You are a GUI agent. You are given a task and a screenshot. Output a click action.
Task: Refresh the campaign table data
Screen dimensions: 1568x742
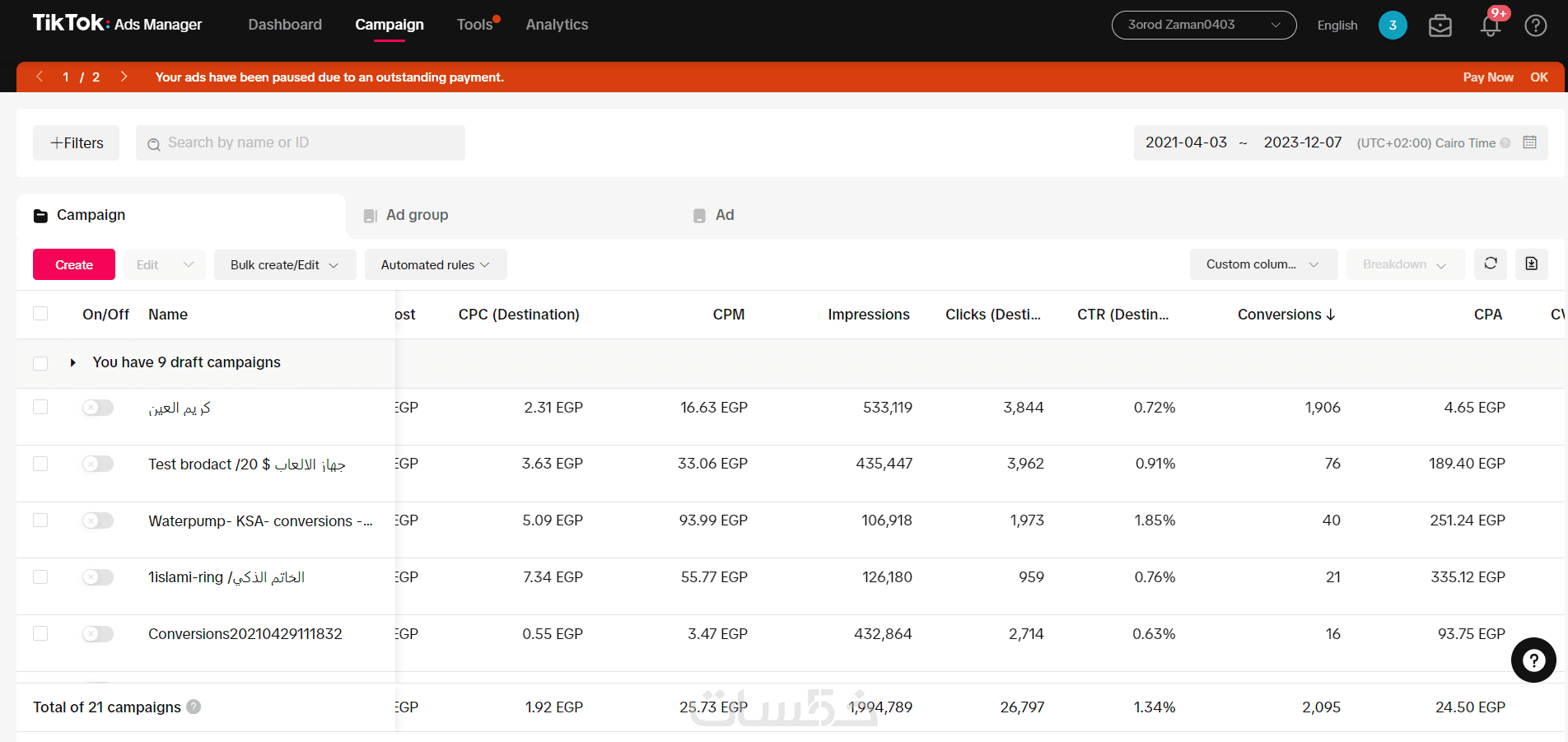tap(1491, 264)
